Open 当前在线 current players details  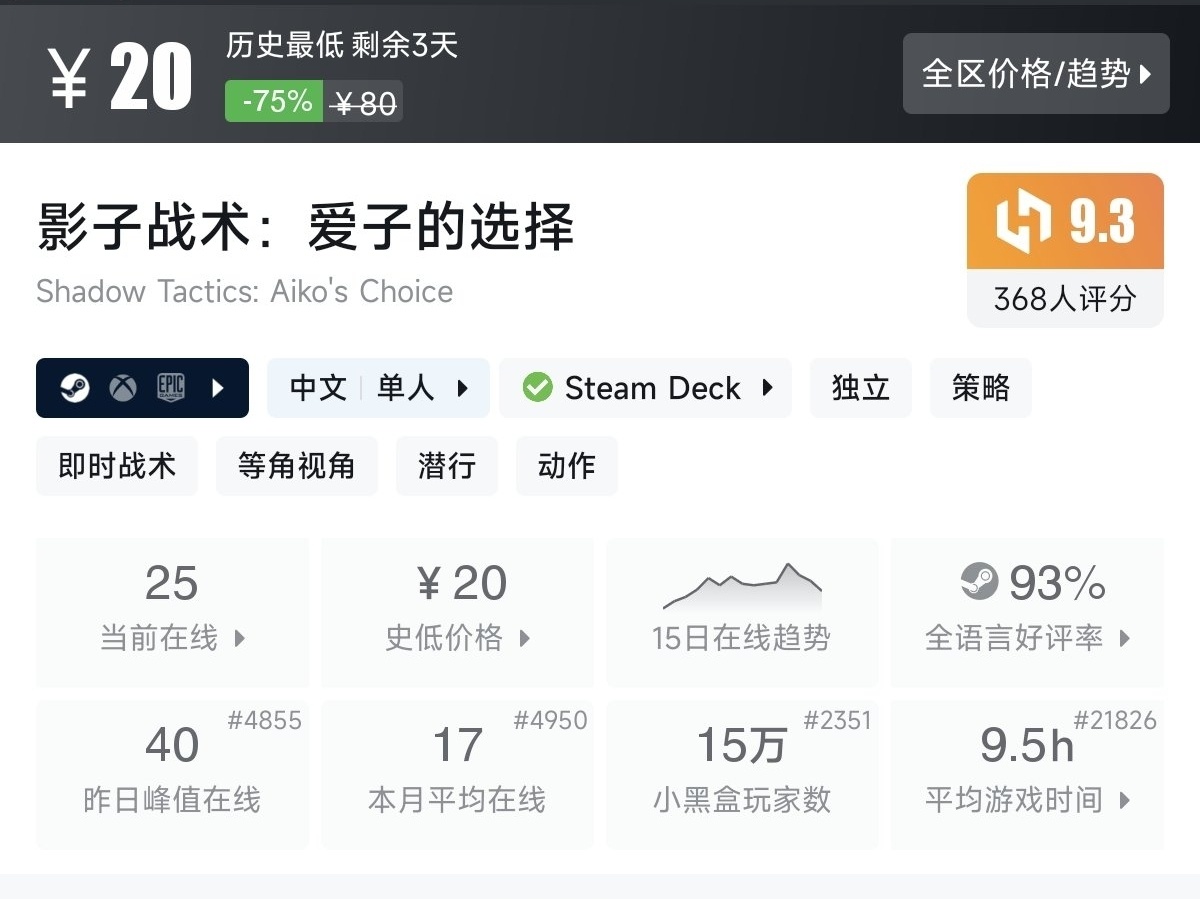(x=172, y=612)
